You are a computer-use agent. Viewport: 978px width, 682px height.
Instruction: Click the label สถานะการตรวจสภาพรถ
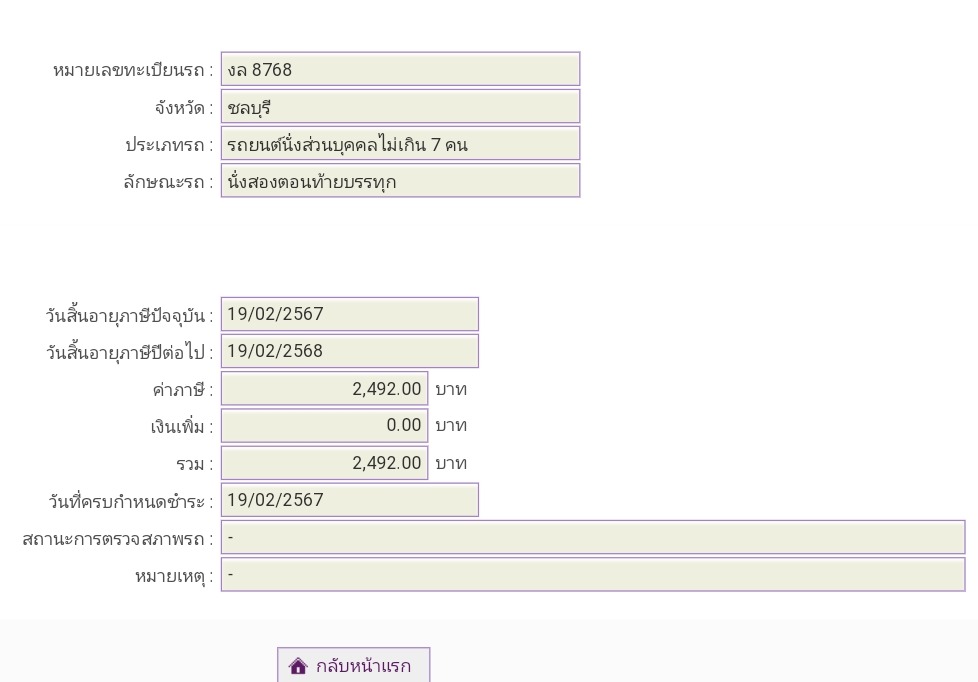118,539
